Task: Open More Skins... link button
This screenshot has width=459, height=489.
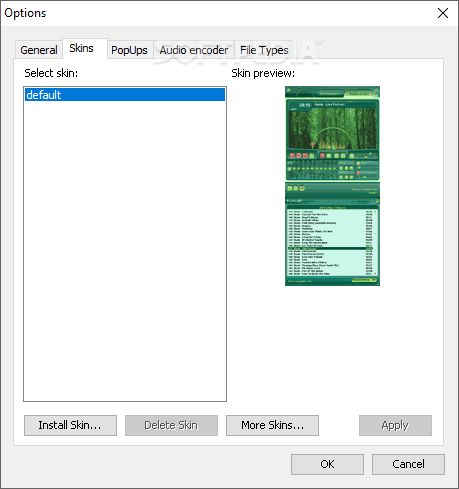Action: point(272,425)
